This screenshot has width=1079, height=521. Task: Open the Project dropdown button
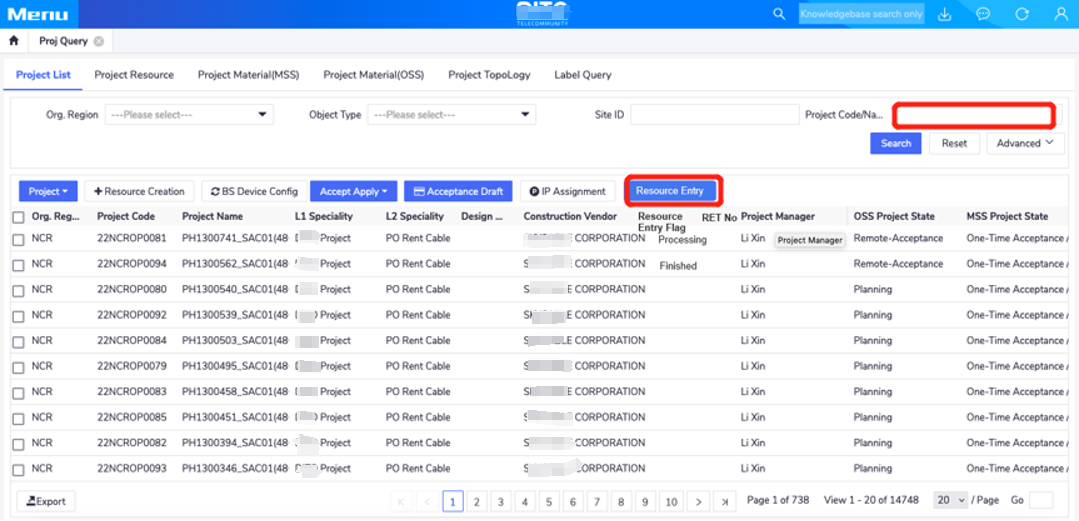tap(48, 191)
